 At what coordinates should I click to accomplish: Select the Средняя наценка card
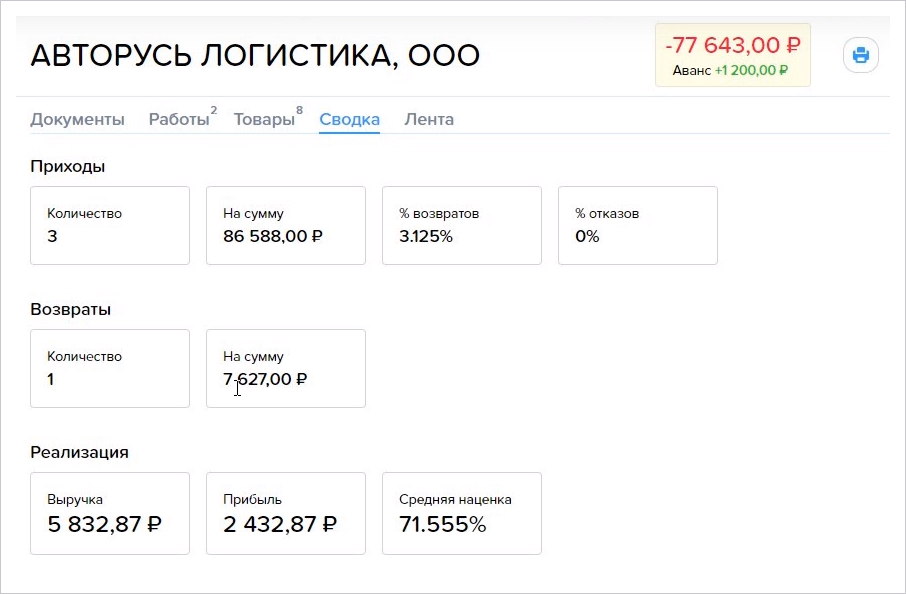coord(462,513)
